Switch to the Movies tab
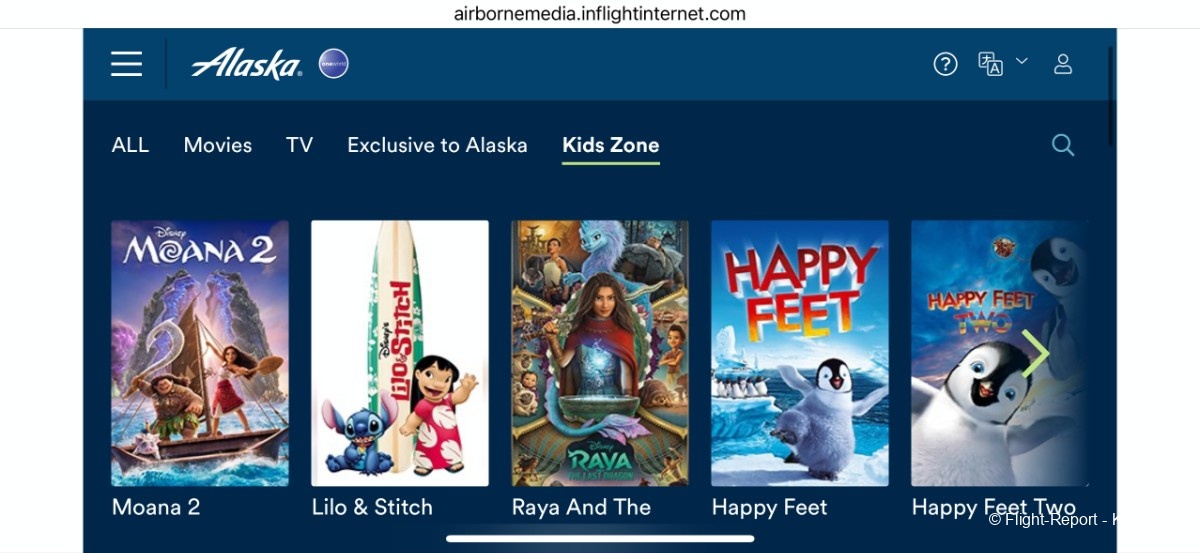 tap(218, 145)
